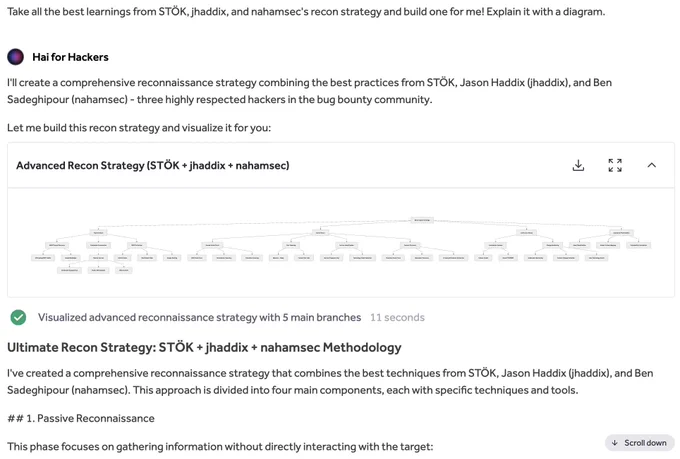The width and height of the screenshot is (680, 459).
Task: Click the 1. Passive Reconnaissance heading
Action: pyautogui.click(x=81, y=418)
